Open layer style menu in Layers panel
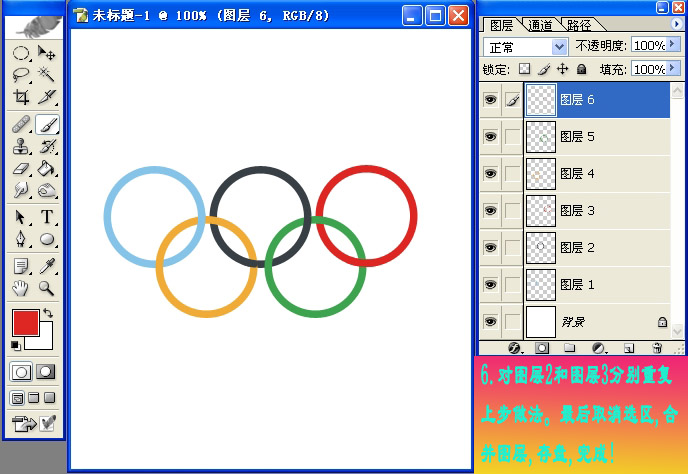Image resolution: width=688 pixels, height=474 pixels. [515, 348]
